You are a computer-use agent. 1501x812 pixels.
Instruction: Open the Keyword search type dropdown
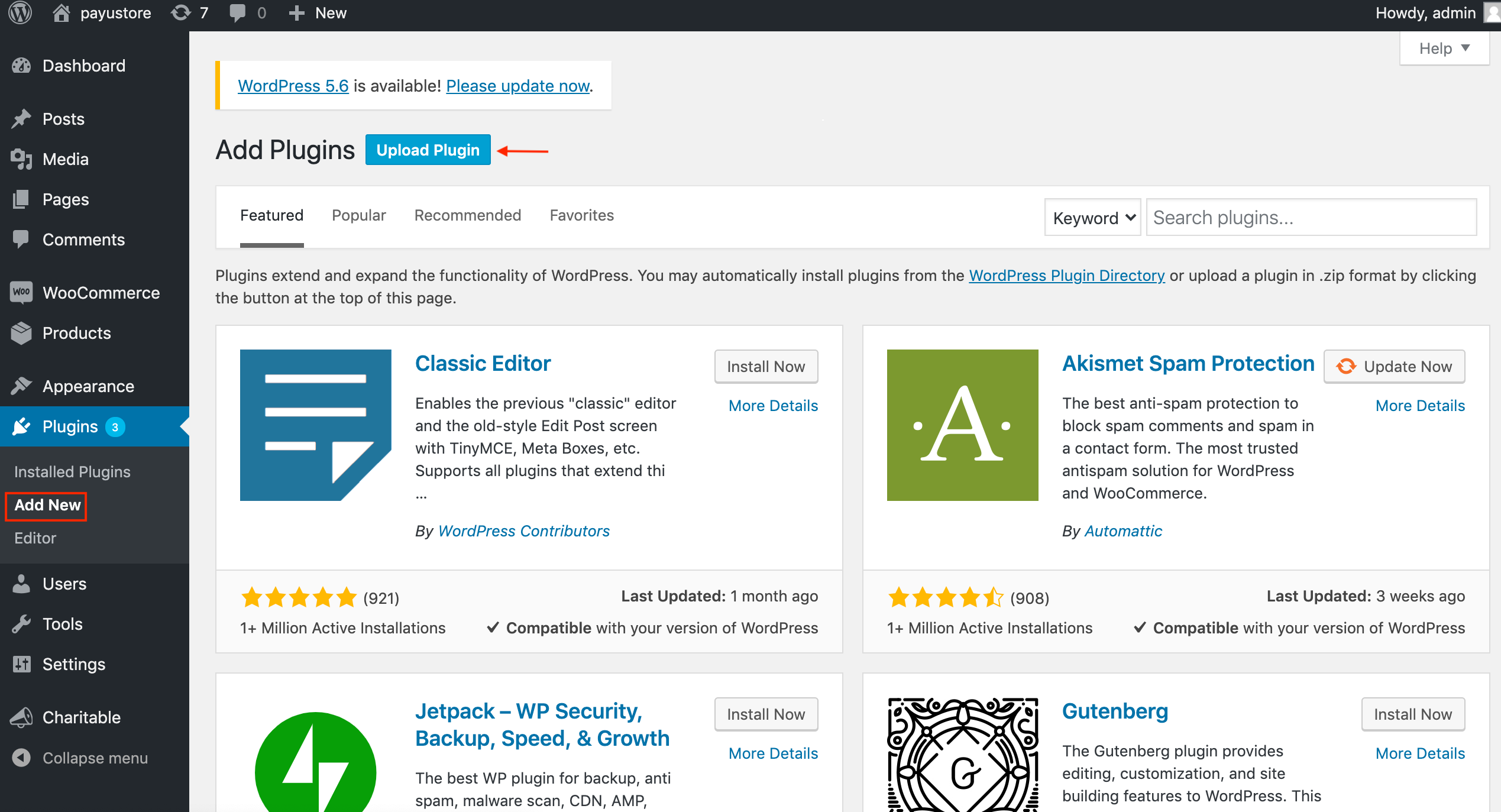[1092, 218]
